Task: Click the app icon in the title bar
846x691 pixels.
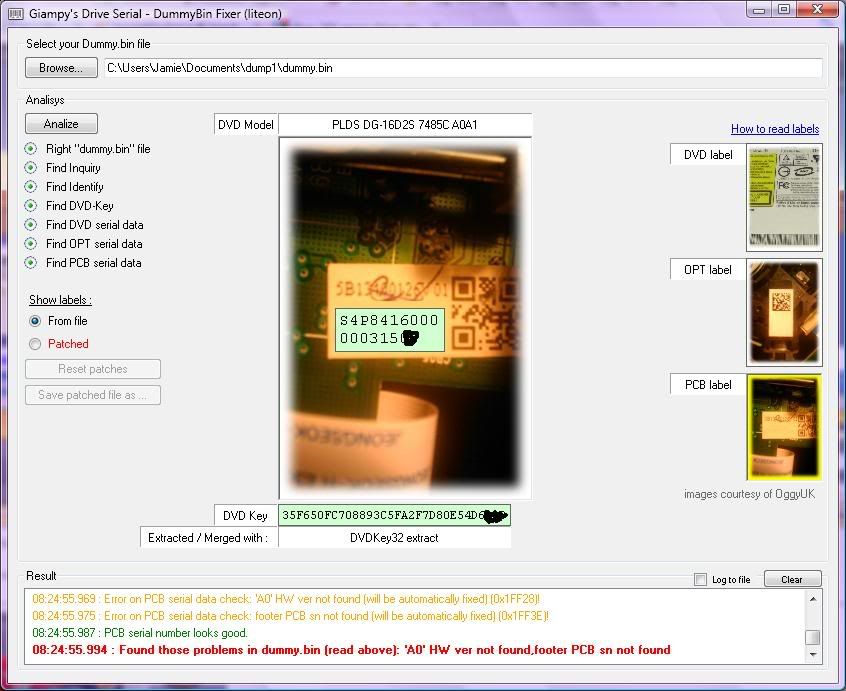Action: click(x=13, y=14)
